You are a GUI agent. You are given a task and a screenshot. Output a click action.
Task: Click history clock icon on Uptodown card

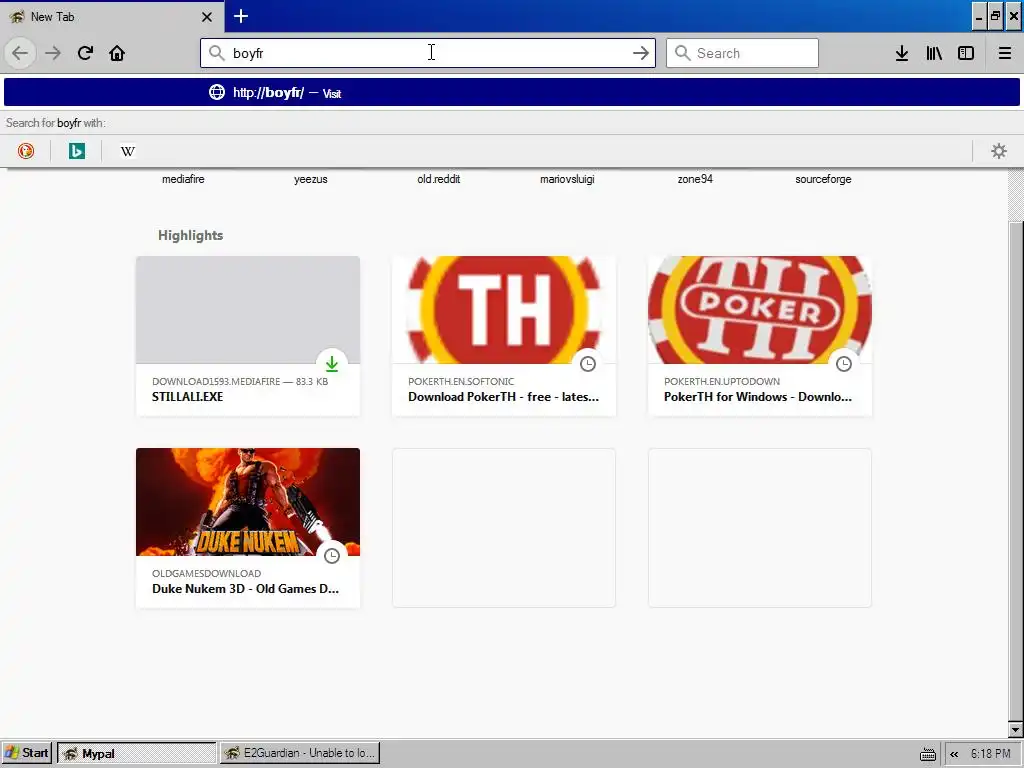tap(844, 364)
